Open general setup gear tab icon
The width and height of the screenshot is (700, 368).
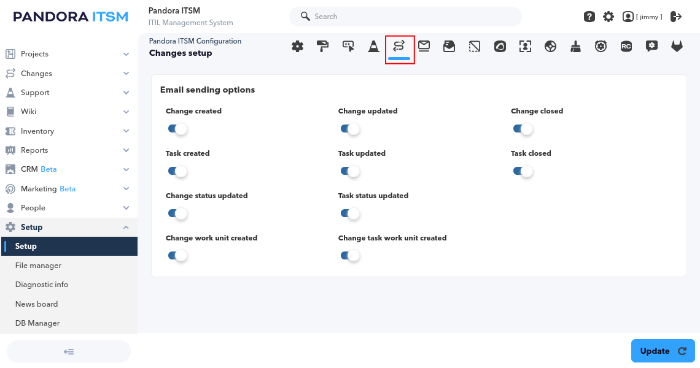pyautogui.click(x=297, y=46)
